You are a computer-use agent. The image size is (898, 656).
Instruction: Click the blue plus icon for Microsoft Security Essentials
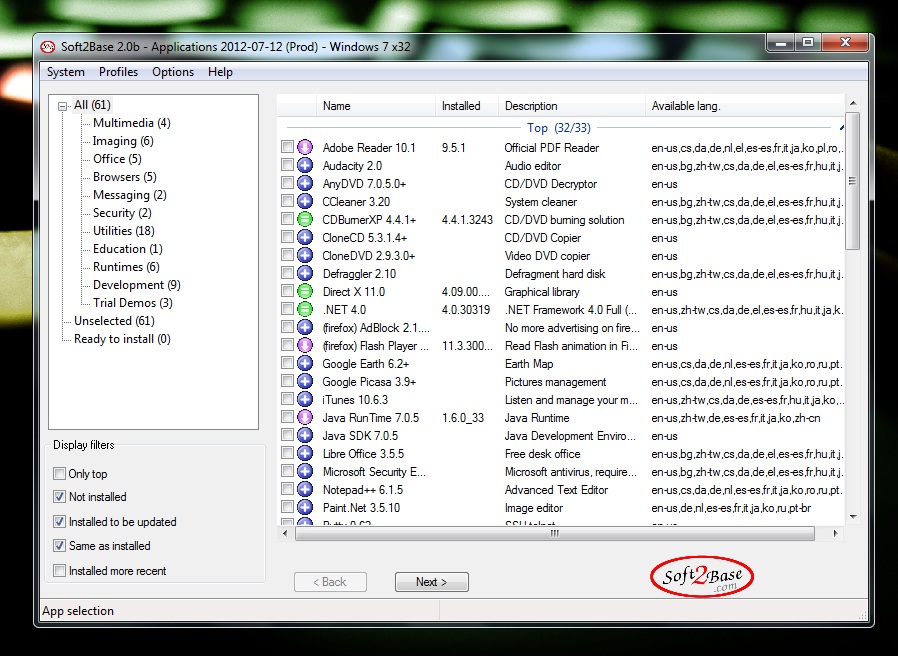click(305, 472)
